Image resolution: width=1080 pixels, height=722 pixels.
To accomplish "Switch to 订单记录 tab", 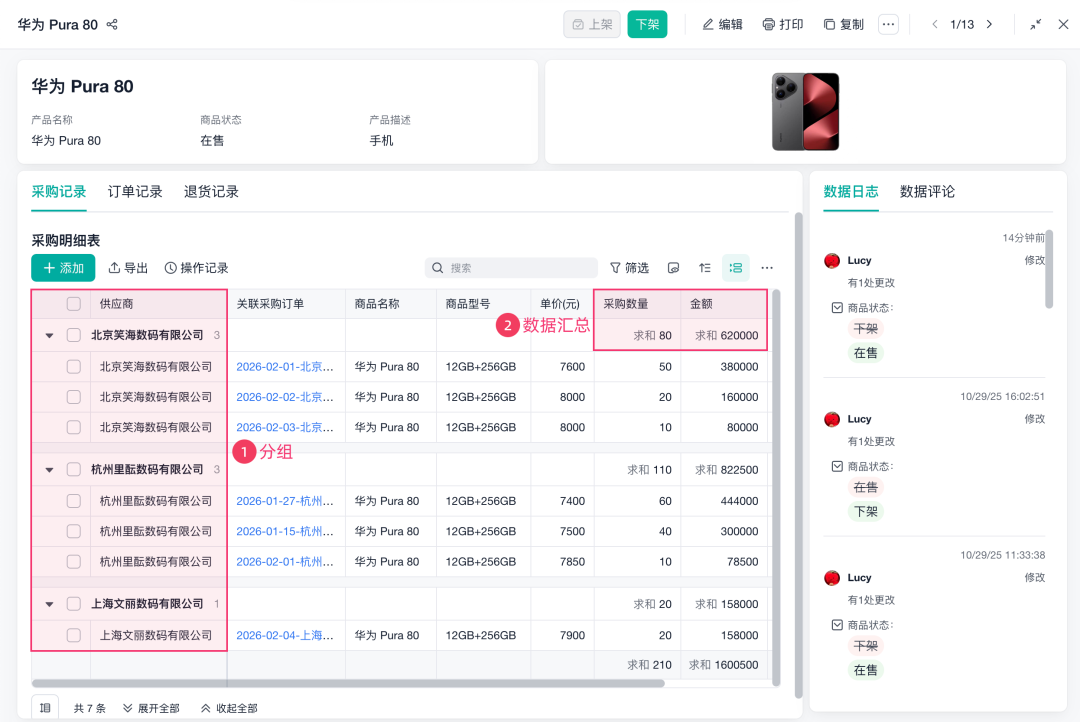I will point(135,192).
